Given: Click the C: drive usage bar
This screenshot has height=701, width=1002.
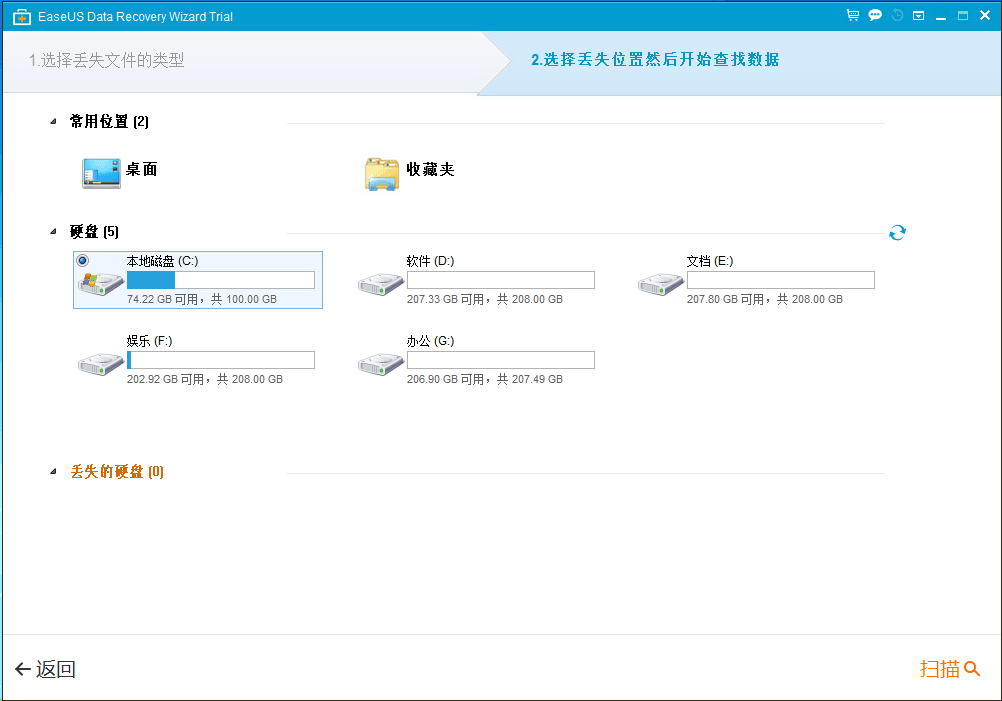Looking at the screenshot, I should click(220, 280).
